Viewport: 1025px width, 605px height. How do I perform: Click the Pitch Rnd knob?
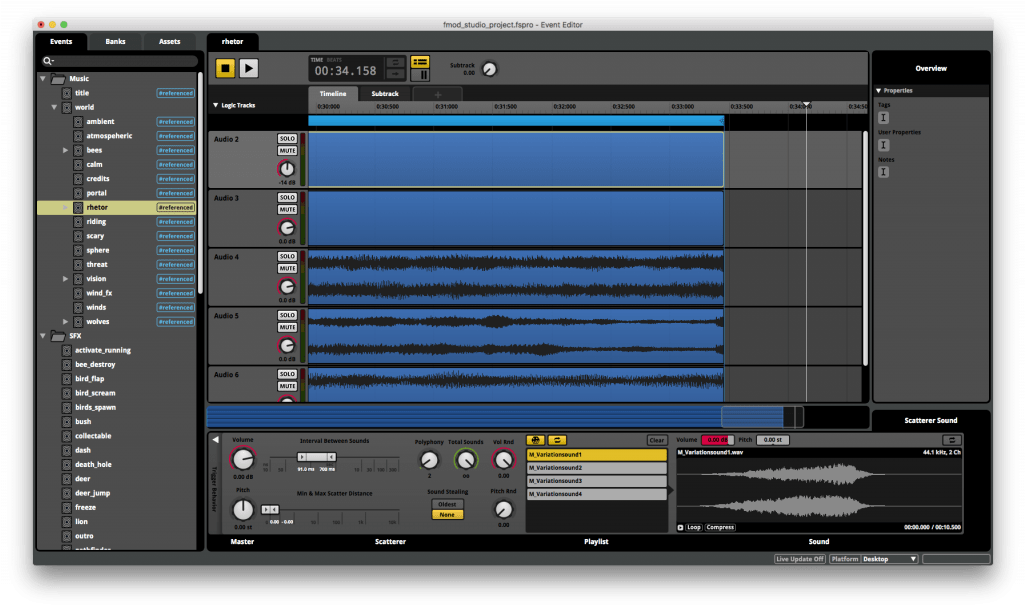(503, 510)
